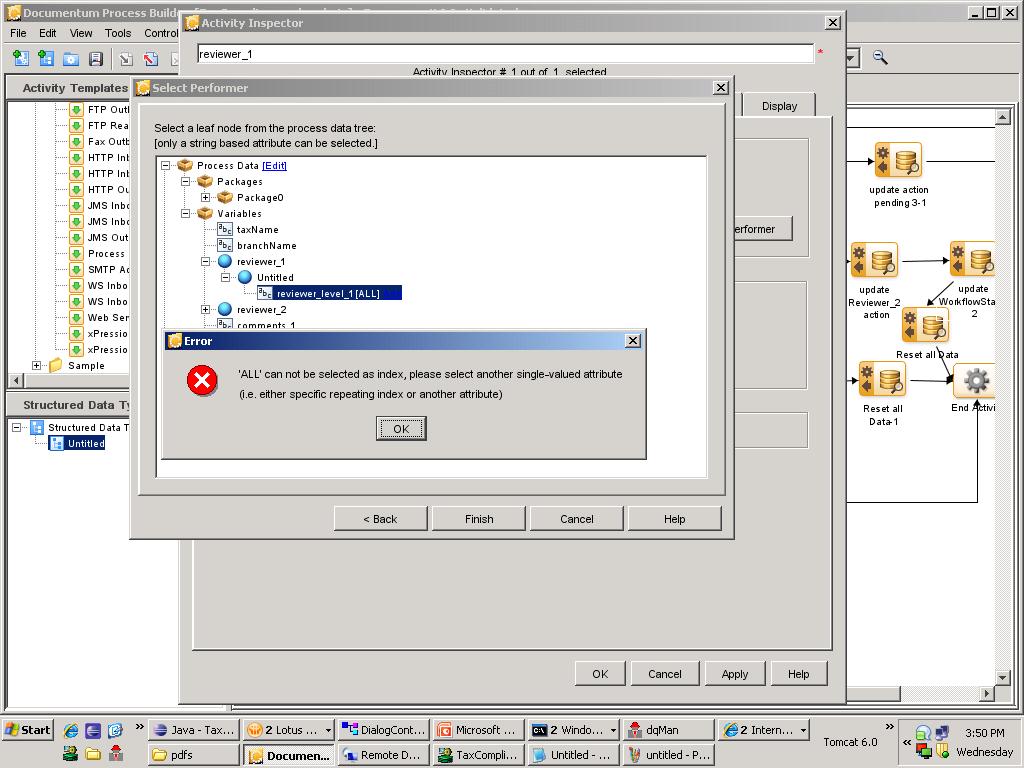The width and height of the screenshot is (1024, 768).
Task: Switch to the Display tab
Action: [779, 106]
